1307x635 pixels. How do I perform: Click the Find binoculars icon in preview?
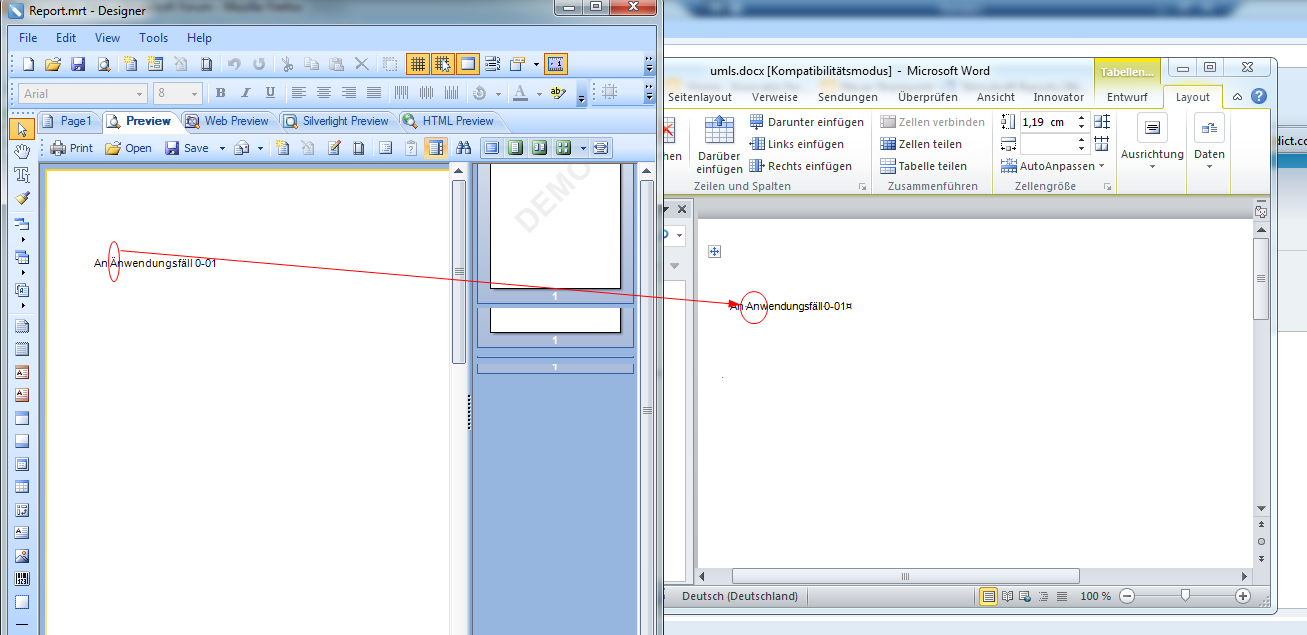coord(463,148)
